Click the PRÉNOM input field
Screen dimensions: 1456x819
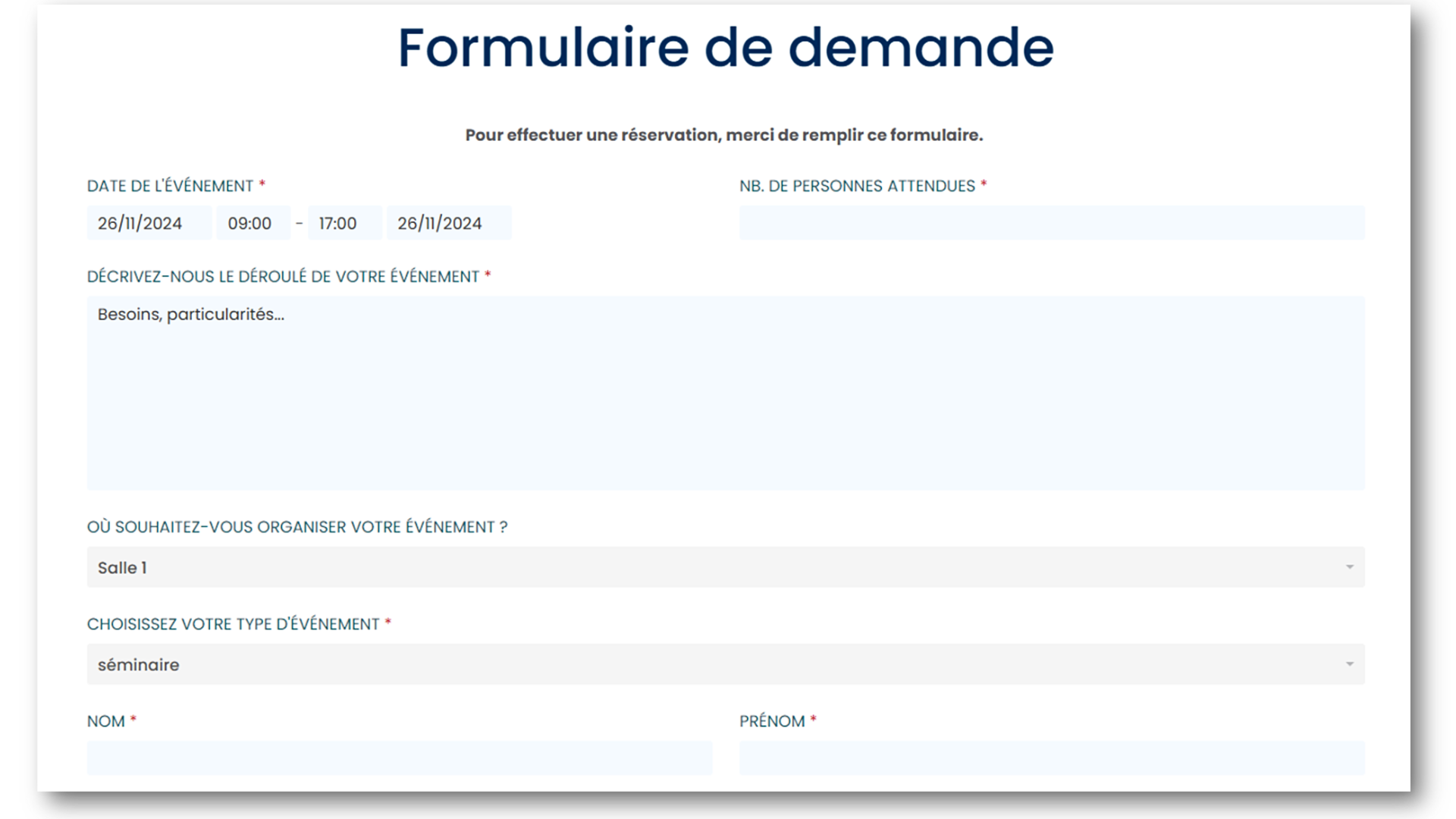pos(1053,758)
